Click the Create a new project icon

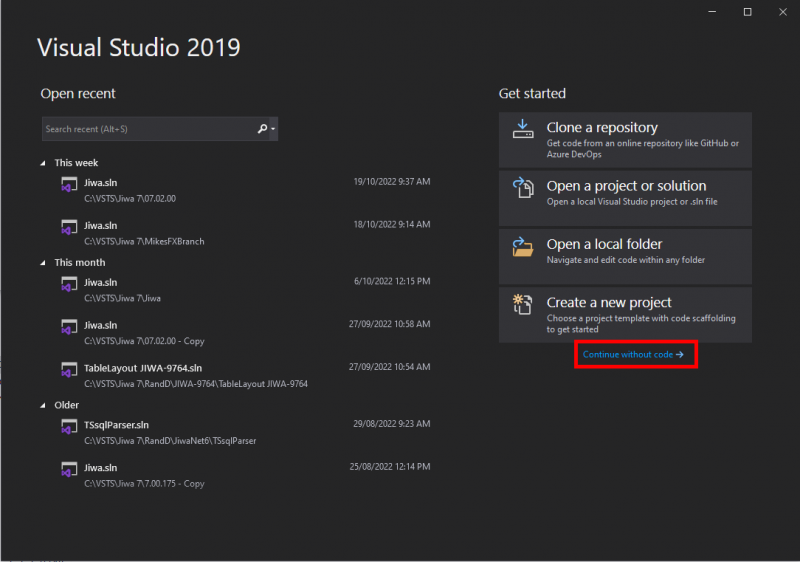[x=522, y=304]
